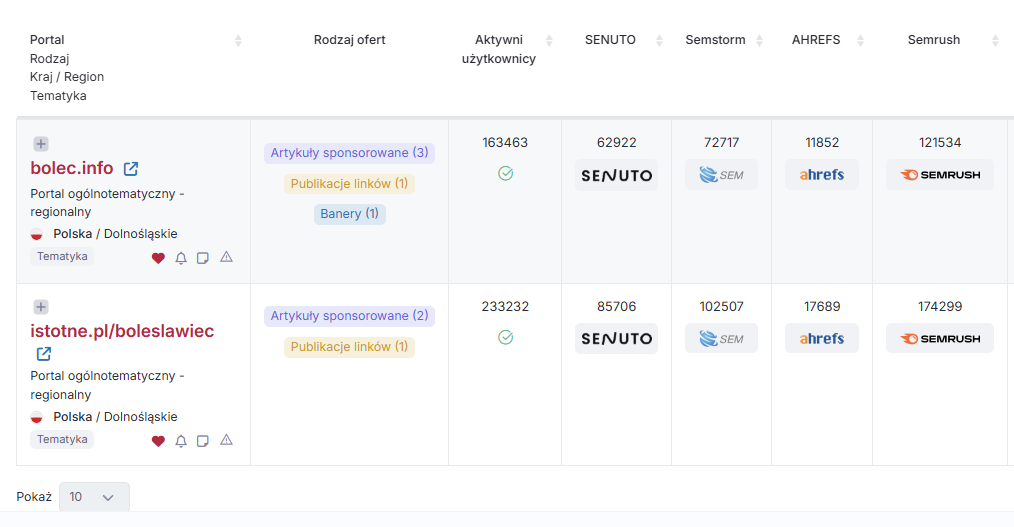The height and width of the screenshot is (527, 1014).
Task: Click the ahrefs logo in istotne.pl row
Action: point(821,339)
